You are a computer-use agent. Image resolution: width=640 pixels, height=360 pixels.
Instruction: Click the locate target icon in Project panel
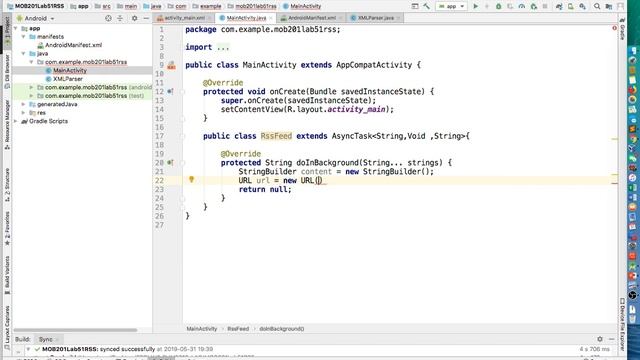(x=108, y=18)
